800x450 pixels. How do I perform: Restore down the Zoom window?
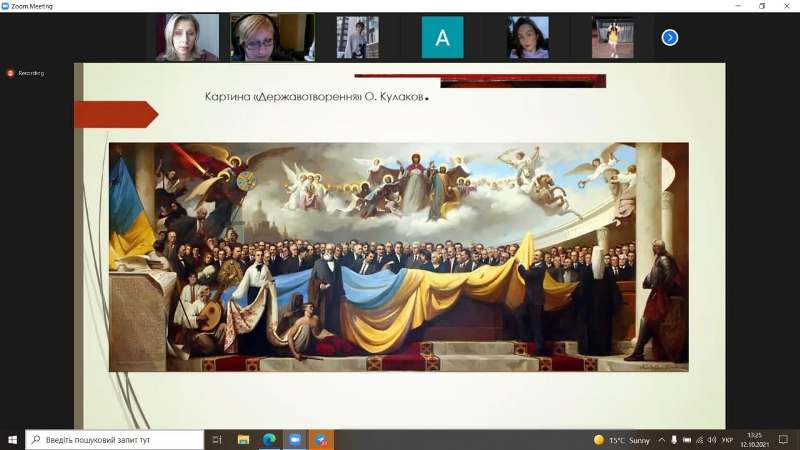click(762, 6)
